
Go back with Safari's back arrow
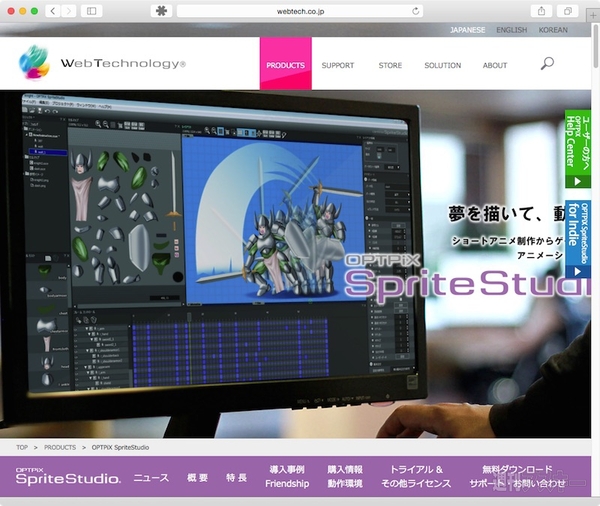tap(53, 11)
